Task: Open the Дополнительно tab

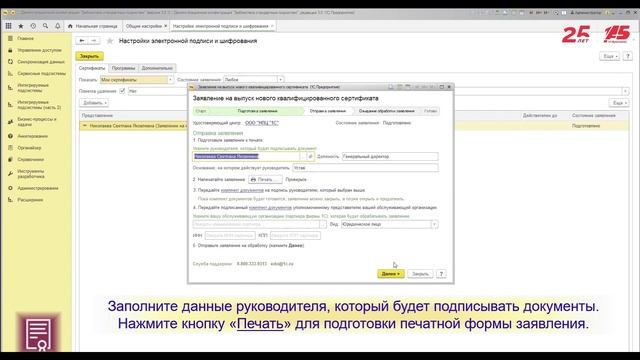Action: (157, 68)
